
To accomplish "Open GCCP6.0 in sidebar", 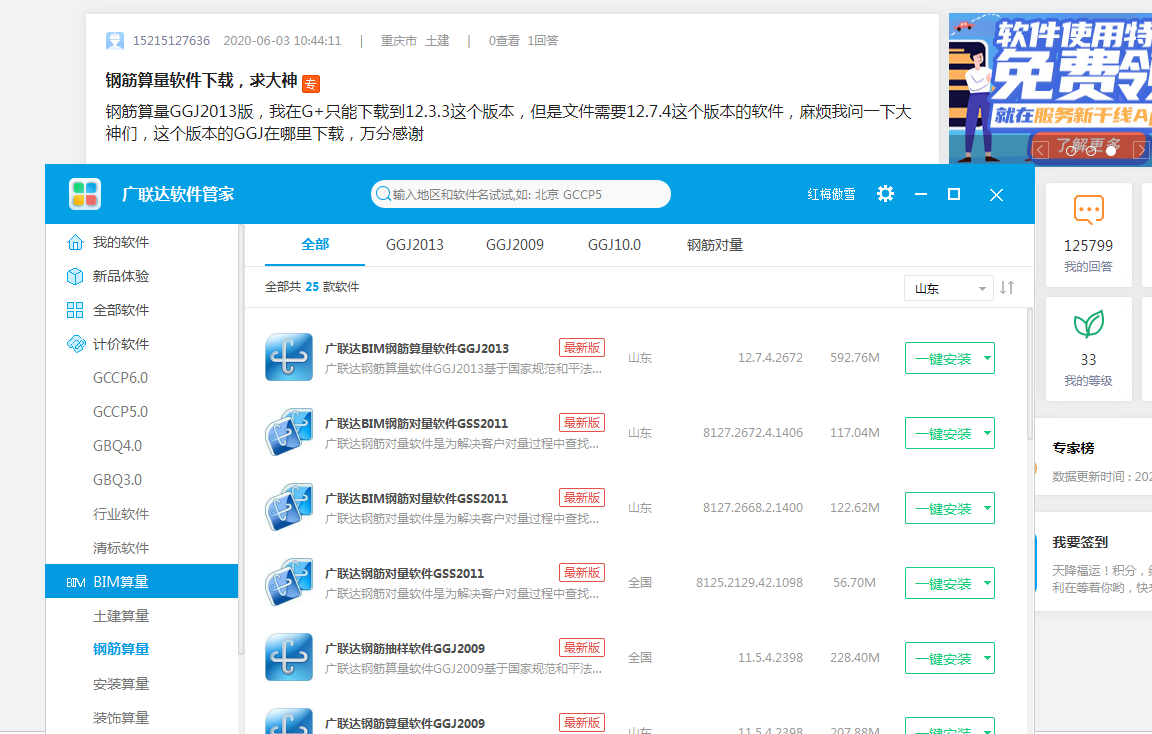I will pos(120,378).
